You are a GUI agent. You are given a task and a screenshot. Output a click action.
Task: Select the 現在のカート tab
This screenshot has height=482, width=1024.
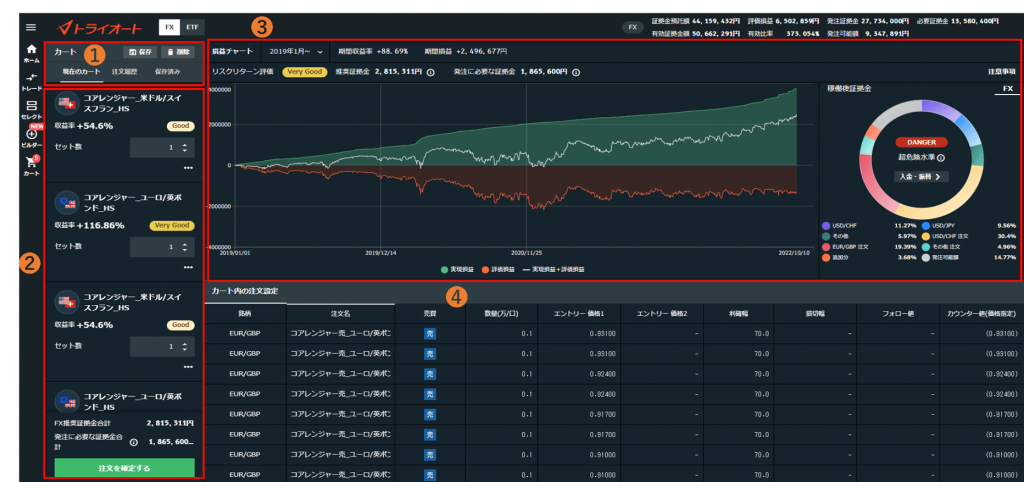82,71
